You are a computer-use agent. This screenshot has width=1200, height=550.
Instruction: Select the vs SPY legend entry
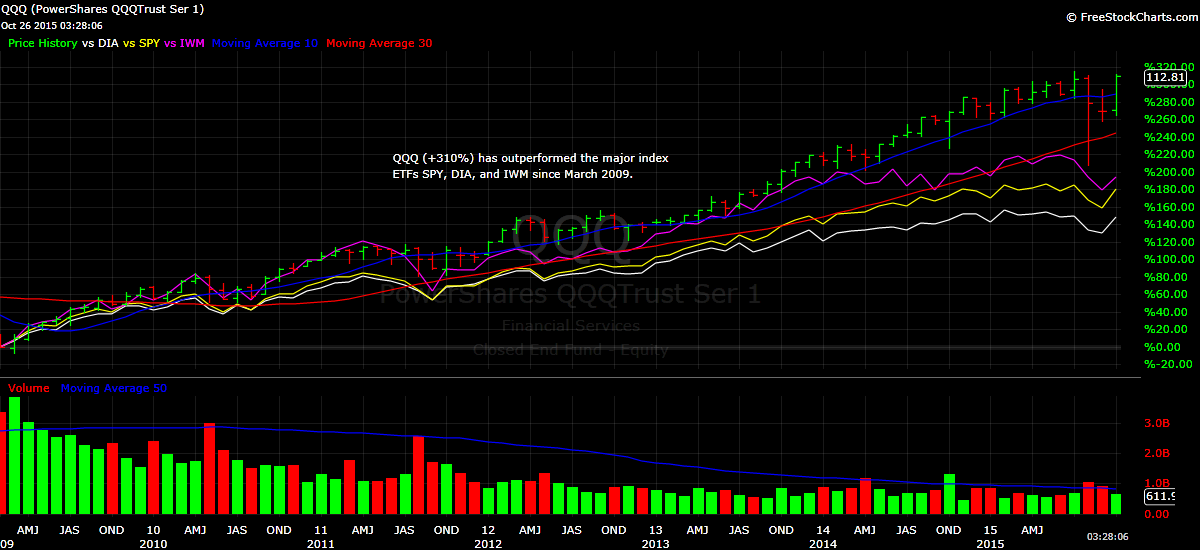[x=141, y=44]
